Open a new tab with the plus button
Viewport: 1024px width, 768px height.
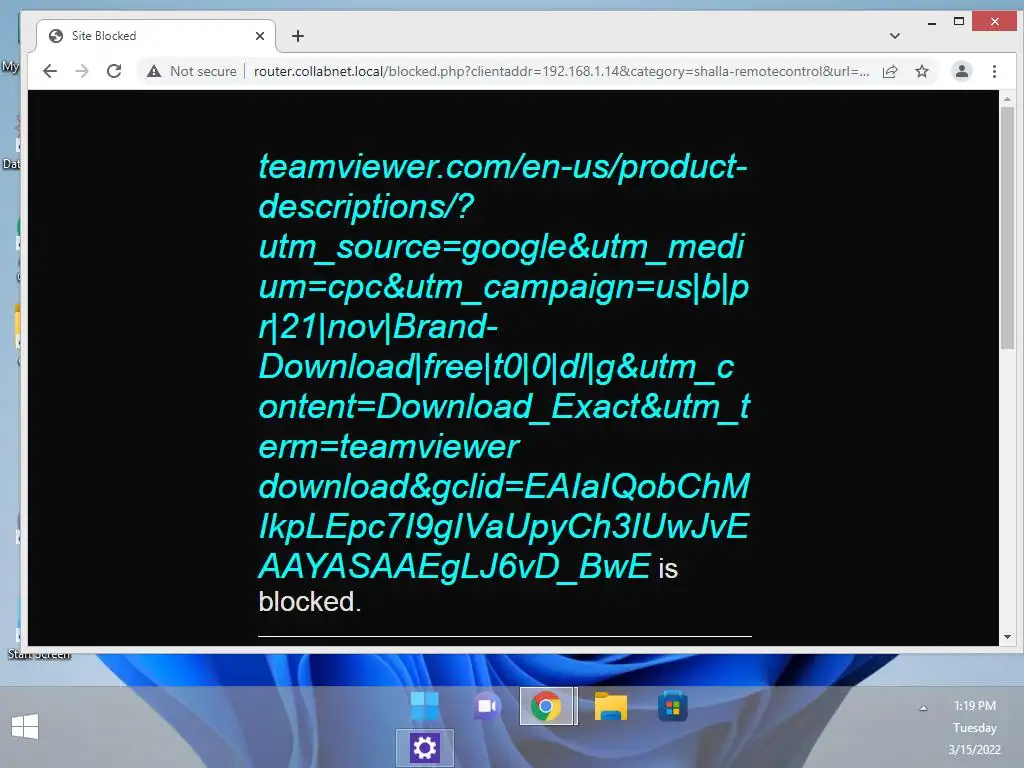pos(298,36)
